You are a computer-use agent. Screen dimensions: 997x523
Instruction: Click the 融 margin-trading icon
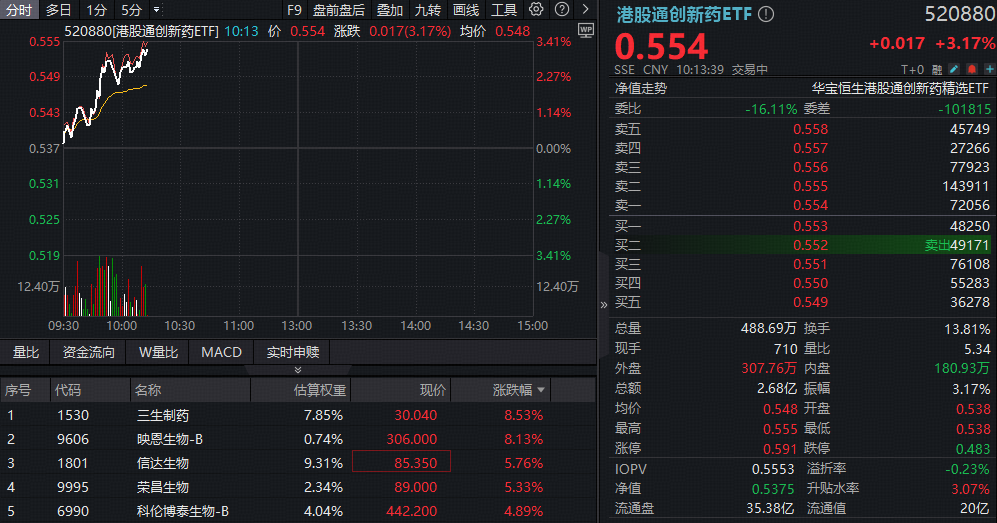[937, 70]
